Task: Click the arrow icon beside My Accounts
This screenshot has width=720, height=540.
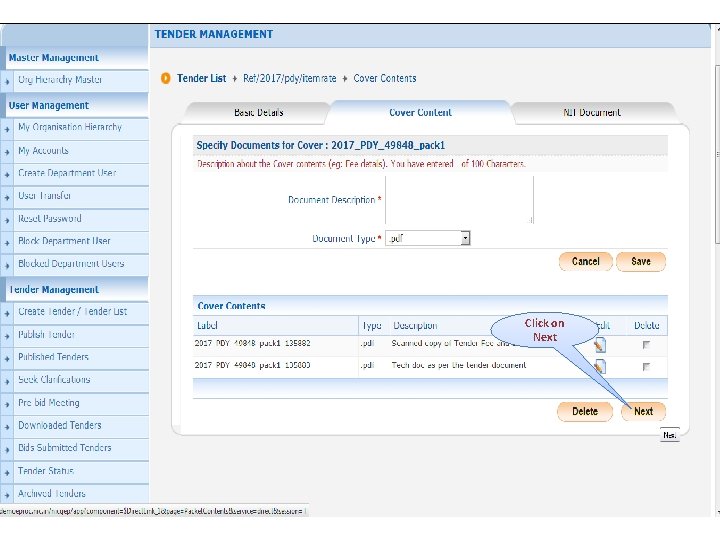Action: [7, 152]
